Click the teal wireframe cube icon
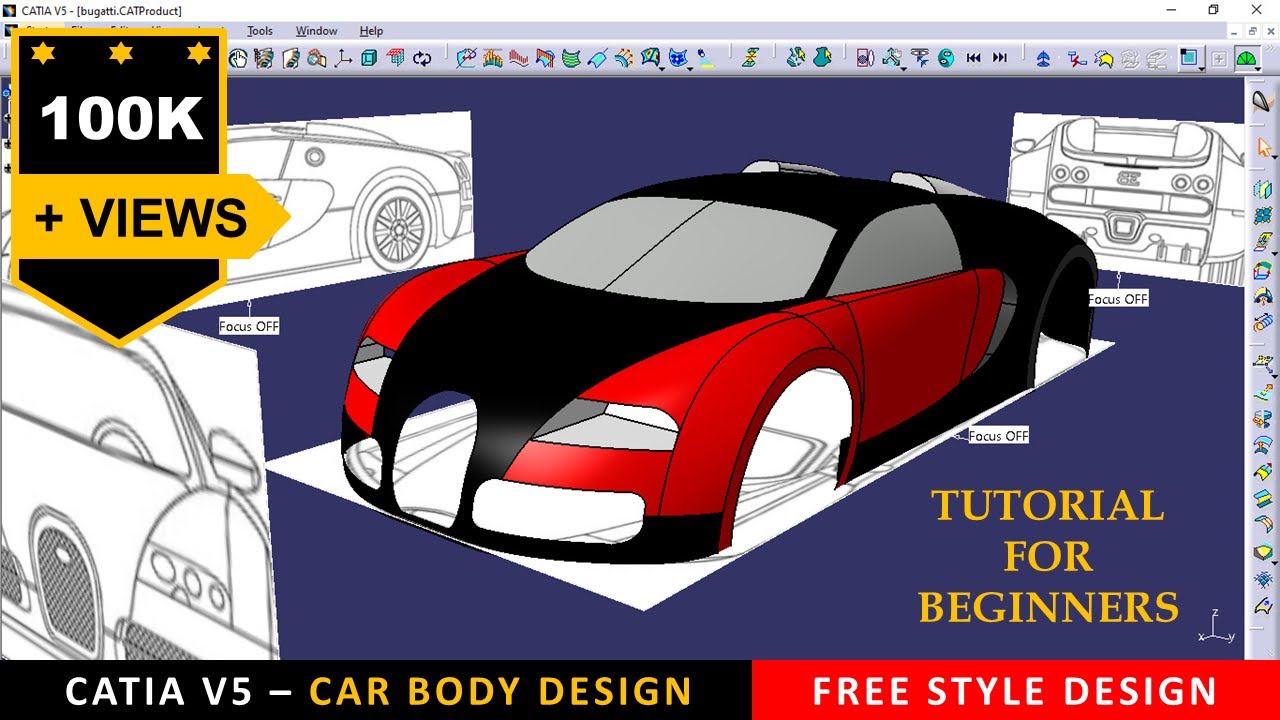This screenshot has width=1280, height=720. click(369, 59)
